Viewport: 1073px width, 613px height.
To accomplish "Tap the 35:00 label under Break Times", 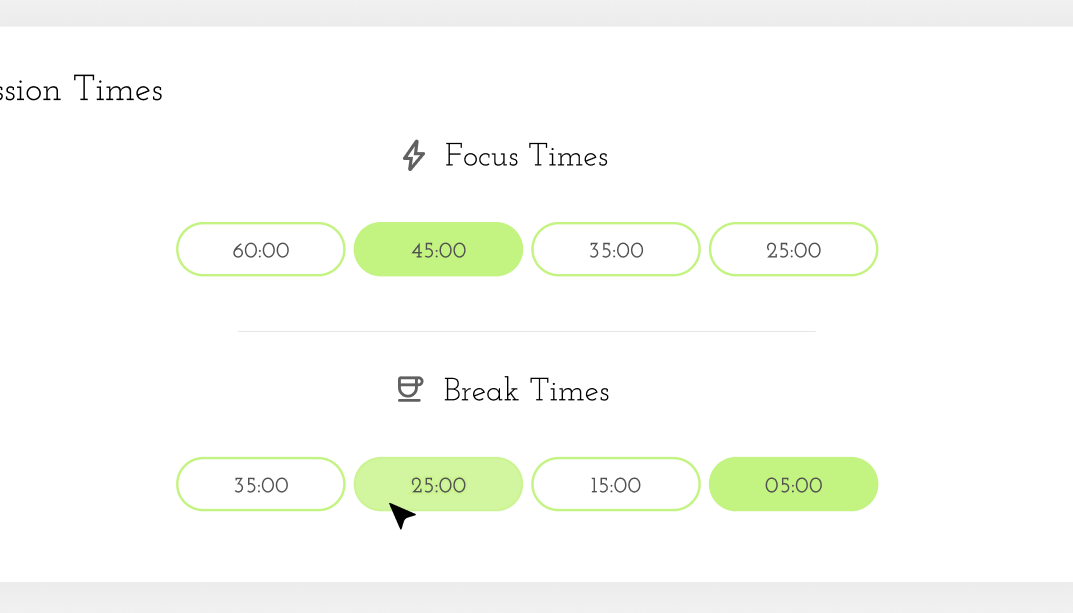I will tap(261, 486).
